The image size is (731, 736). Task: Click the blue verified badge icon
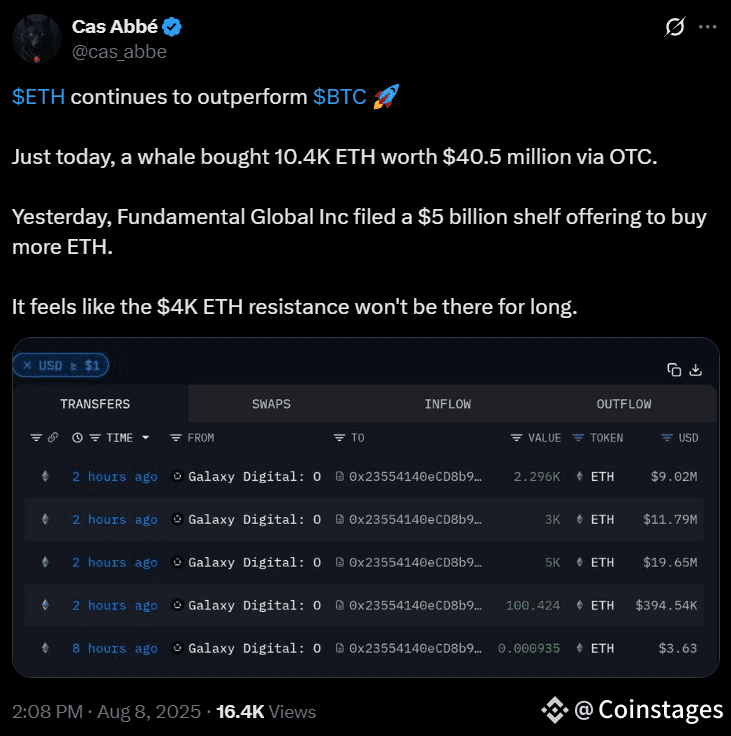coord(172,27)
